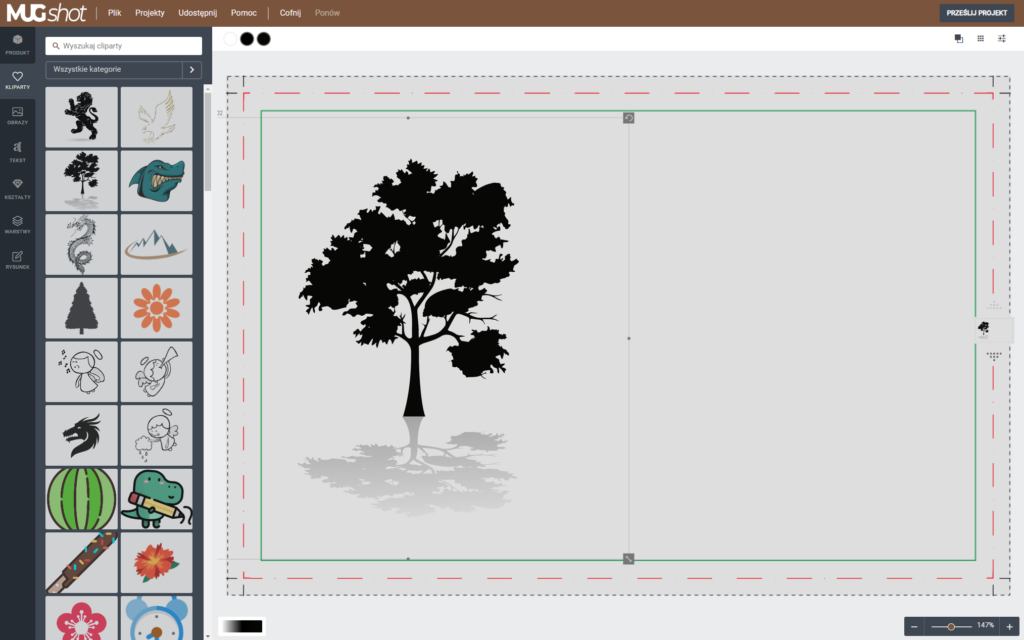
Task: Select the Obrazy images tool
Action: (17, 115)
